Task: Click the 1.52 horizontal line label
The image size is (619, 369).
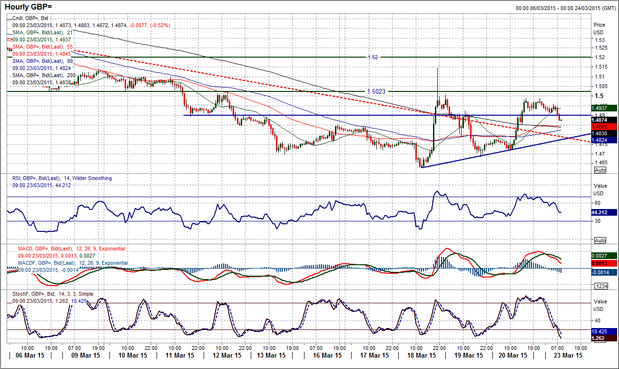Action: [373, 57]
